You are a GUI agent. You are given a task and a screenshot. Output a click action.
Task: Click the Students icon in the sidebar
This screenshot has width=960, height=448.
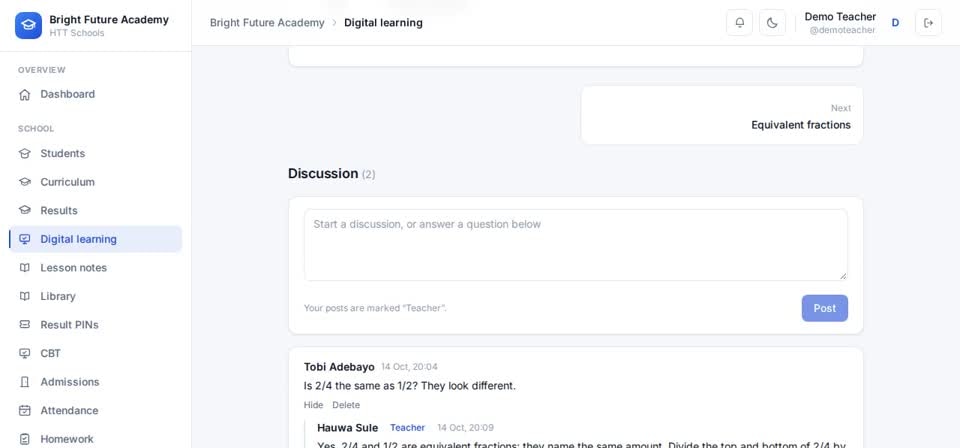click(24, 154)
